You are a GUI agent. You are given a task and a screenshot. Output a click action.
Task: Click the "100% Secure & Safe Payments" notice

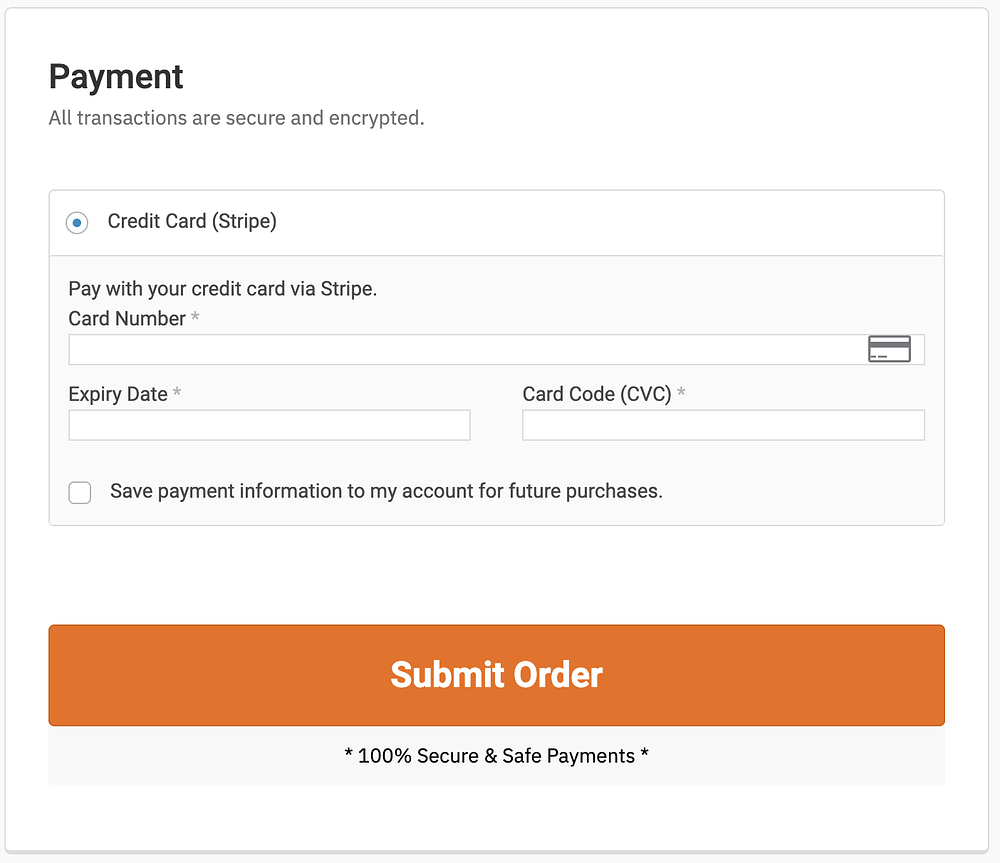click(496, 756)
